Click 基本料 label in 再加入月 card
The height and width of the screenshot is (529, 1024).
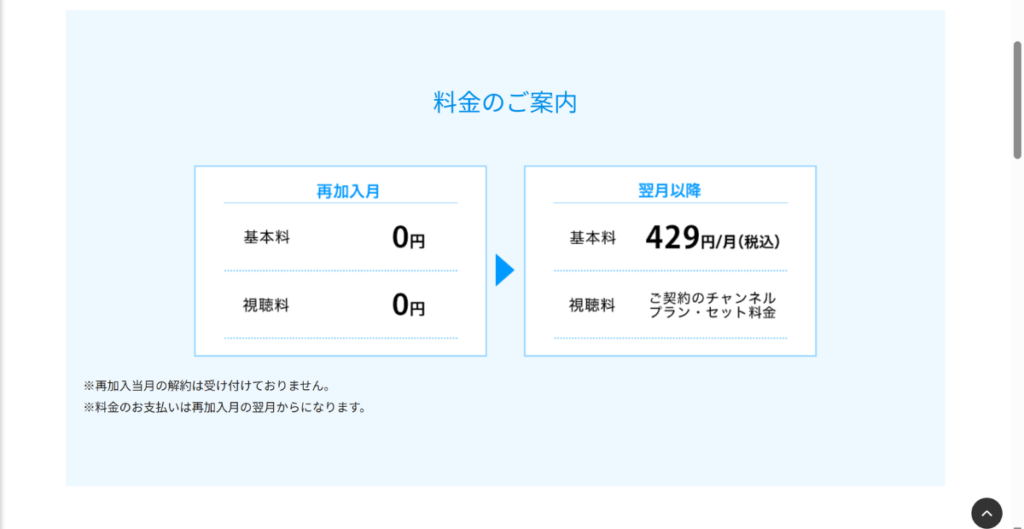tap(266, 238)
